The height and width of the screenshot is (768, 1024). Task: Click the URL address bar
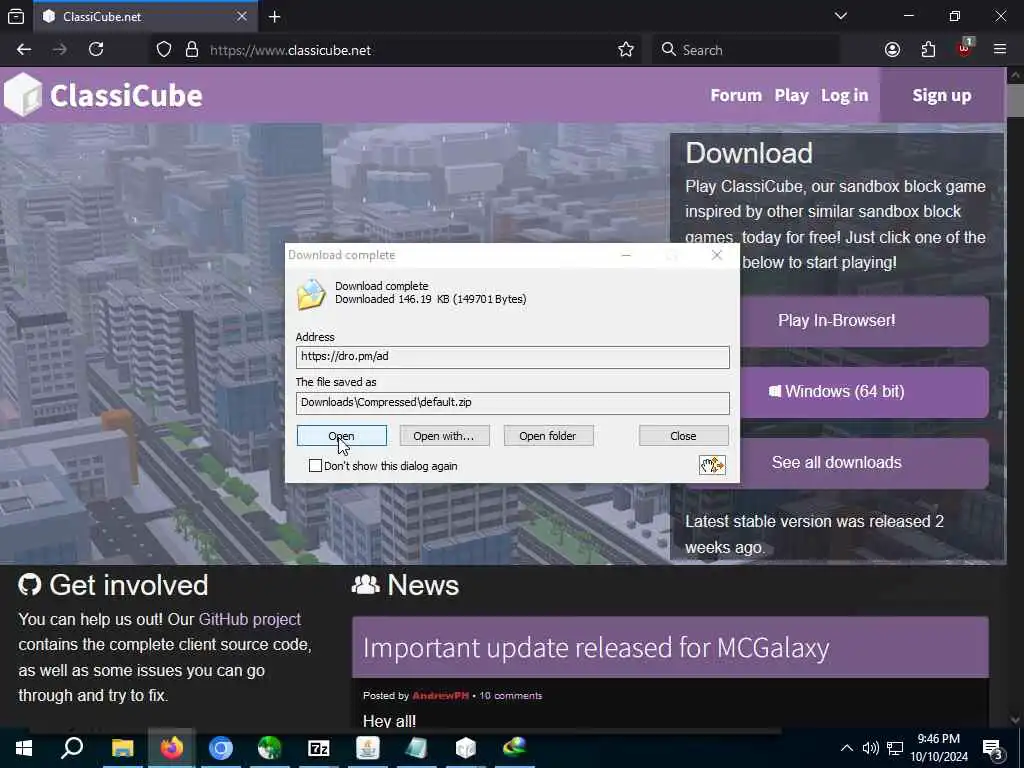pyautogui.click(x=395, y=50)
